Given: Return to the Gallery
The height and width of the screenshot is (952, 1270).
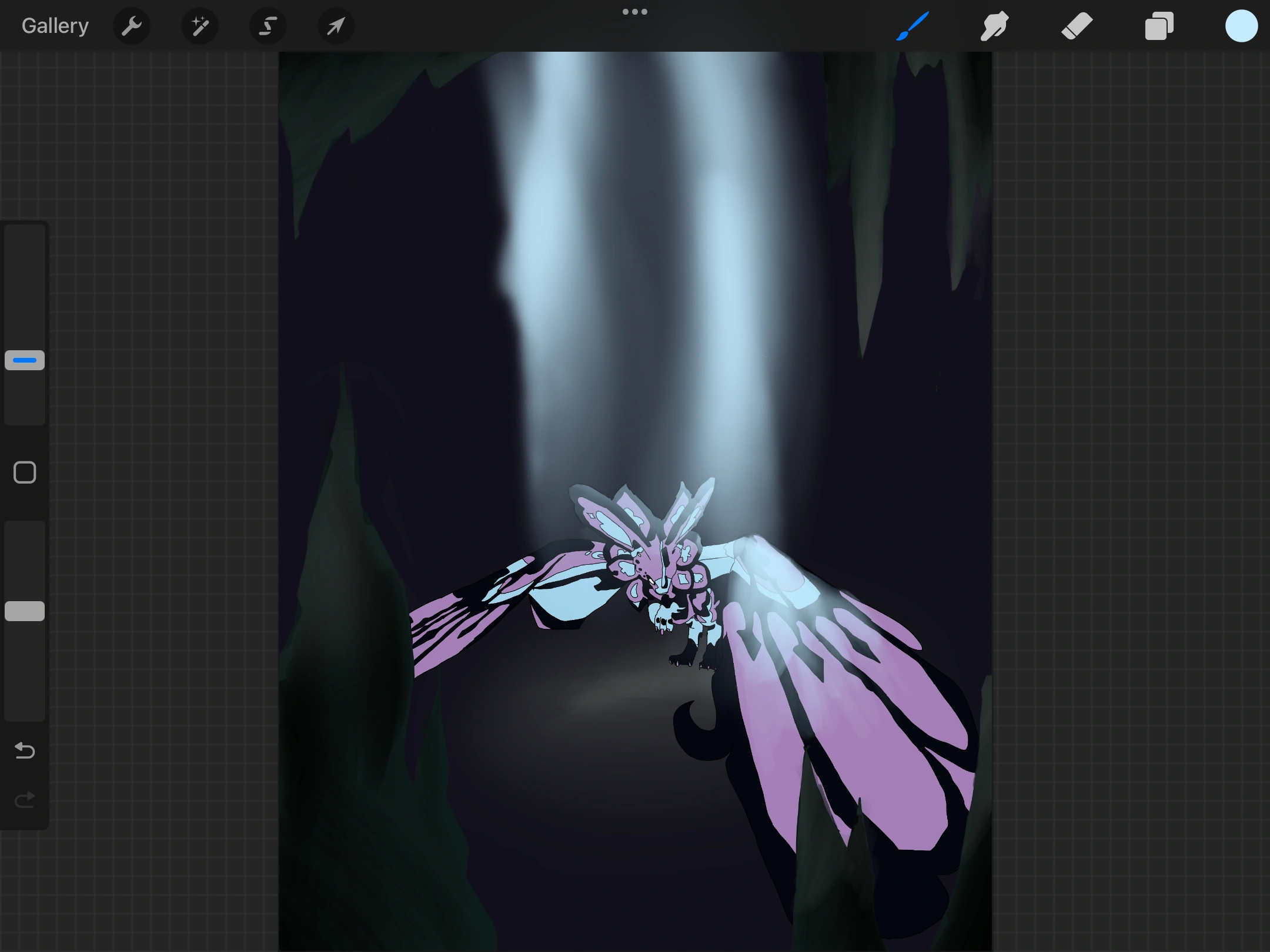Looking at the screenshot, I should tap(55, 25).
